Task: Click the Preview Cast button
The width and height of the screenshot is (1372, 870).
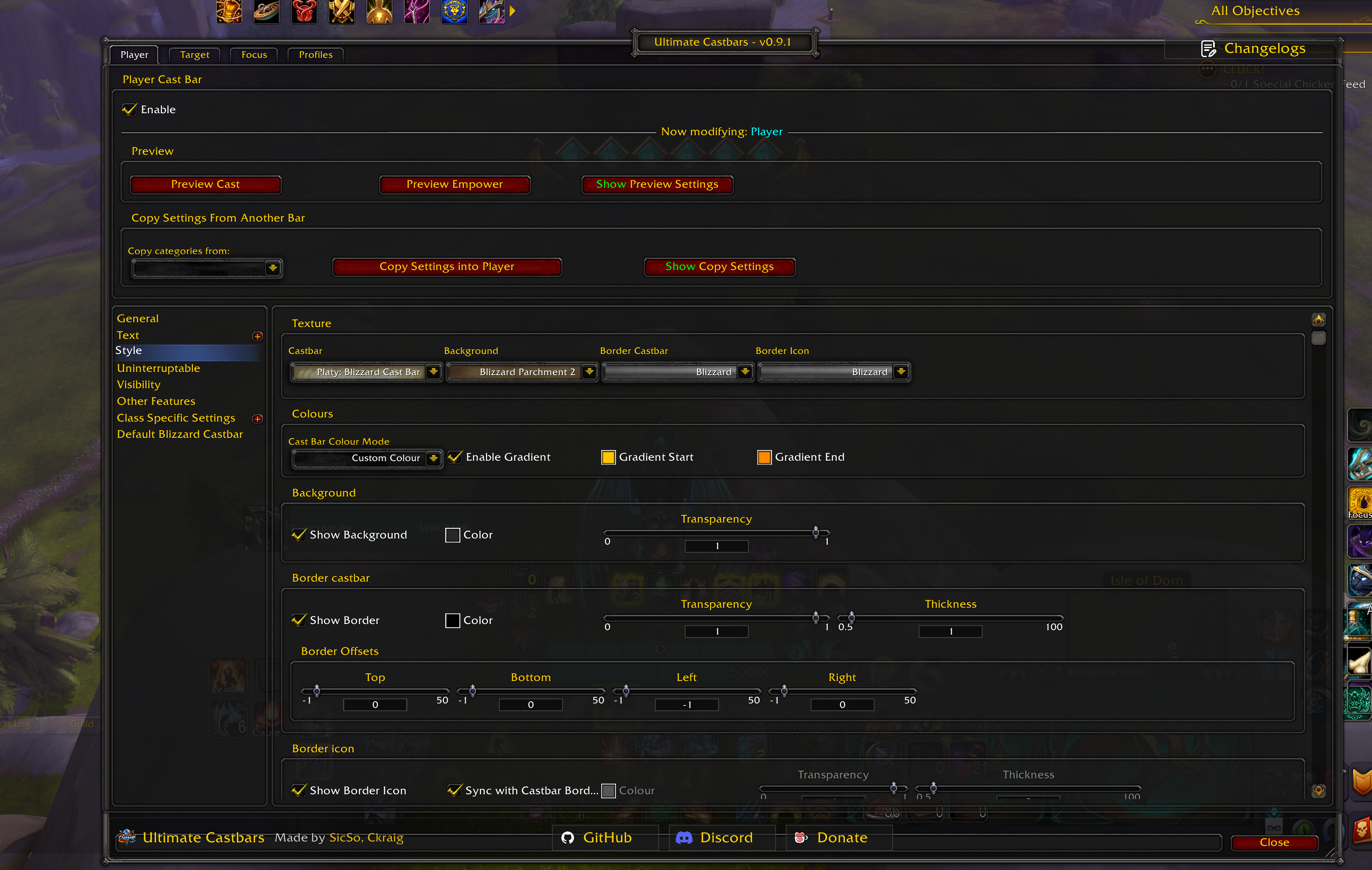Action: click(206, 184)
